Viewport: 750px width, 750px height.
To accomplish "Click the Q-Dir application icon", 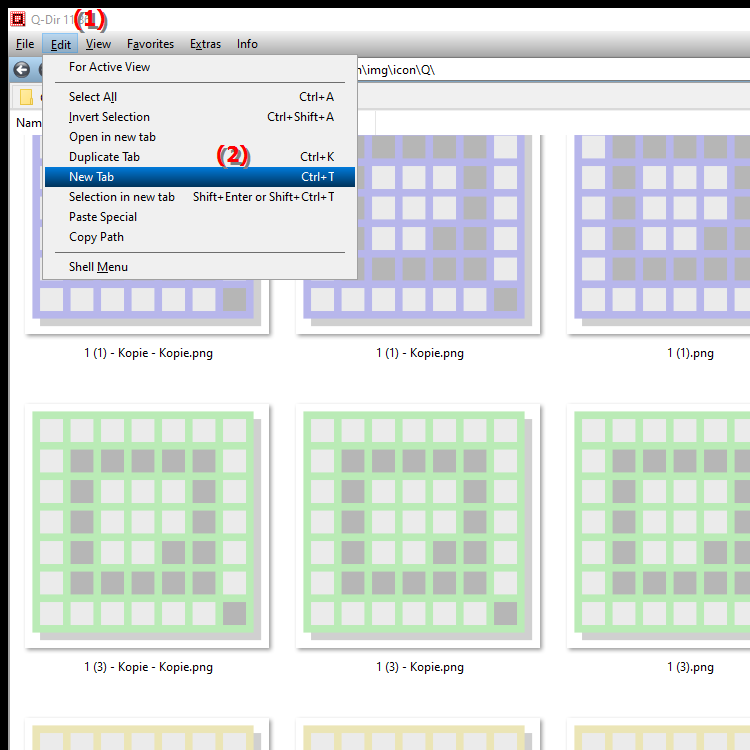I will click(18, 19).
